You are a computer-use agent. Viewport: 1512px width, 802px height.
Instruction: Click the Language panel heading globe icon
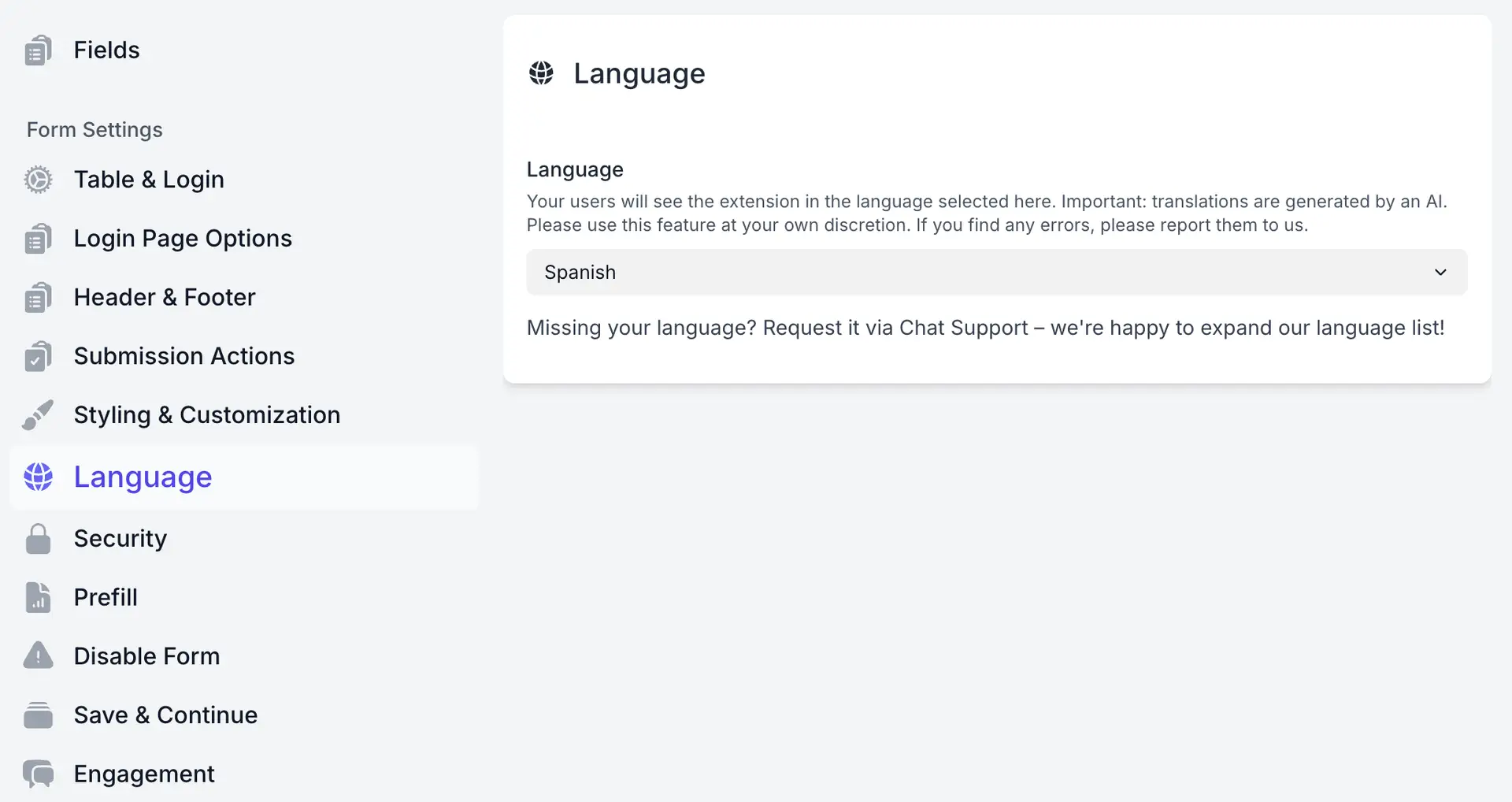click(541, 73)
